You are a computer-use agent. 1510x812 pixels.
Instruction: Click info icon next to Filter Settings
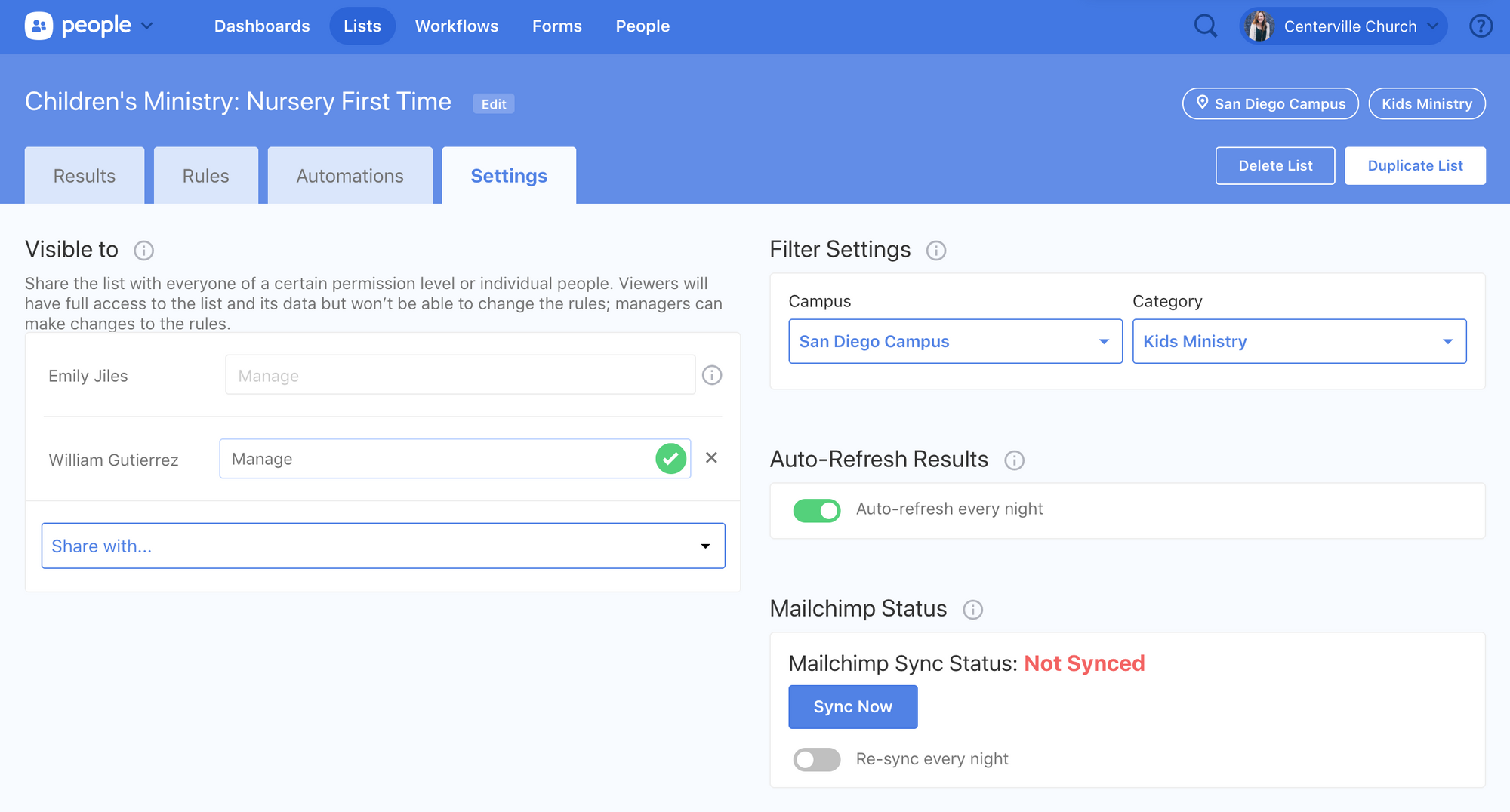pyautogui.click(x=935, y=251)
